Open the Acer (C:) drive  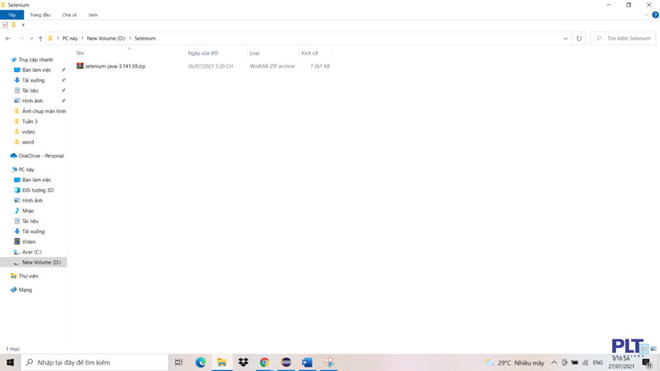point(32,252)
